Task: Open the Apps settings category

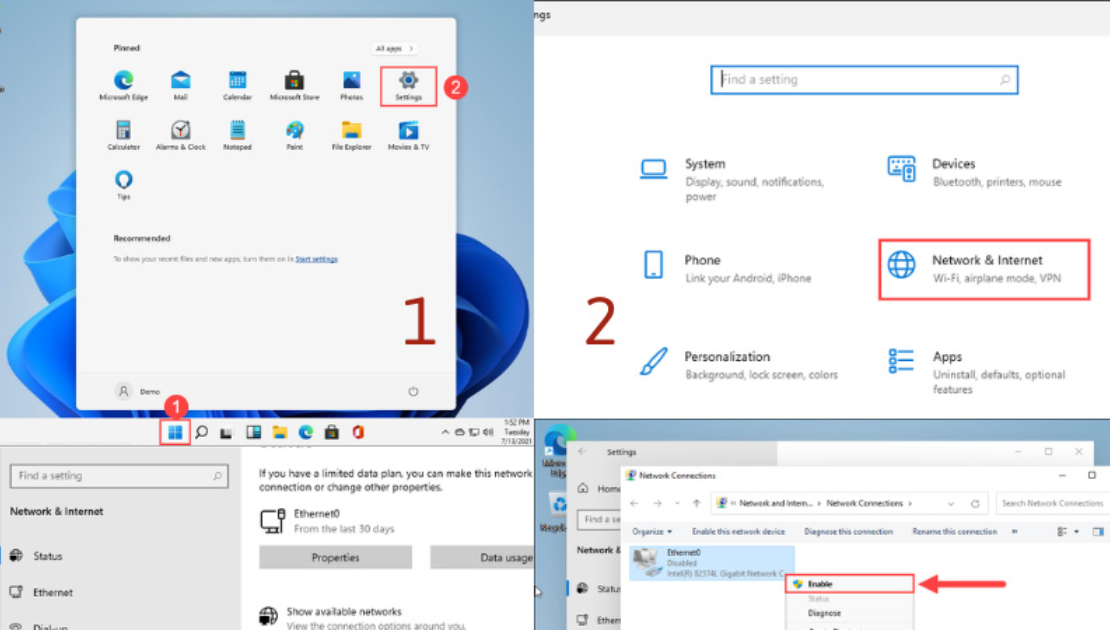Action: coord(978,372)
